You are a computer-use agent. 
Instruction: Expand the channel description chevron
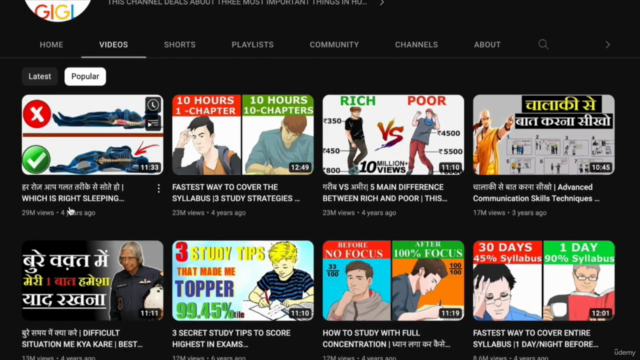coord(382,3)
